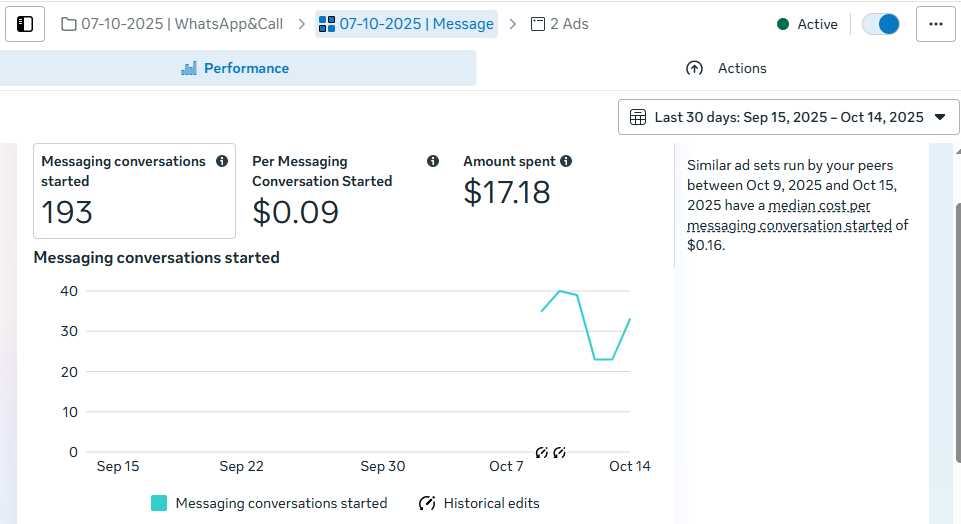Click teal Messaging conversations started legend swatch

point(159,503)
